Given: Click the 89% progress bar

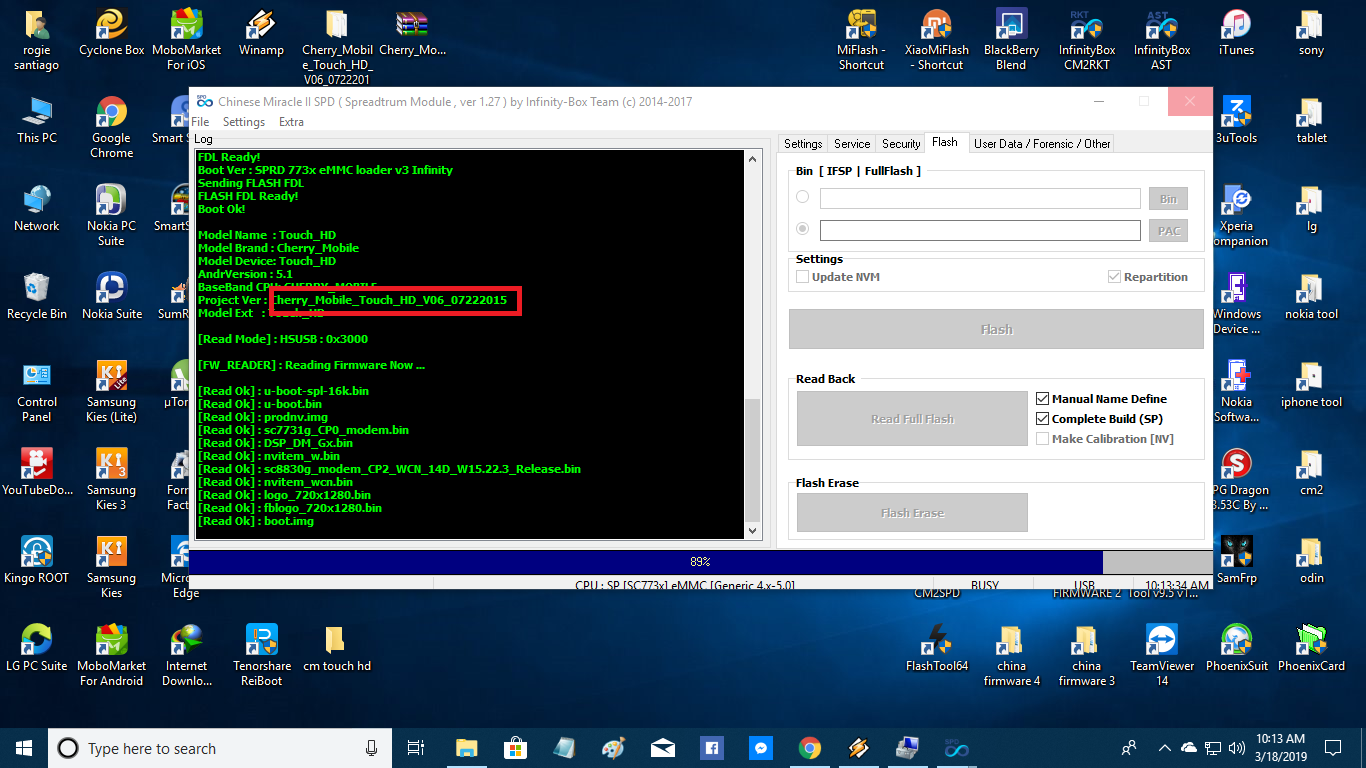Looking at the screenshot, I should tap(700, 562).
